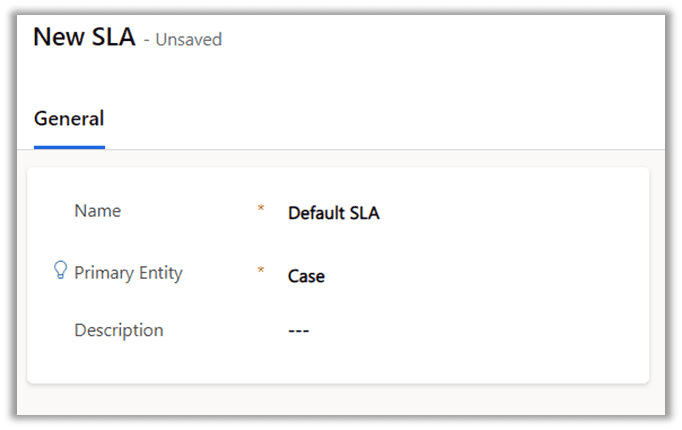Screen dimensions: 682x430
Task: Select the Primary Entity value Case
Action: [306, 276]
